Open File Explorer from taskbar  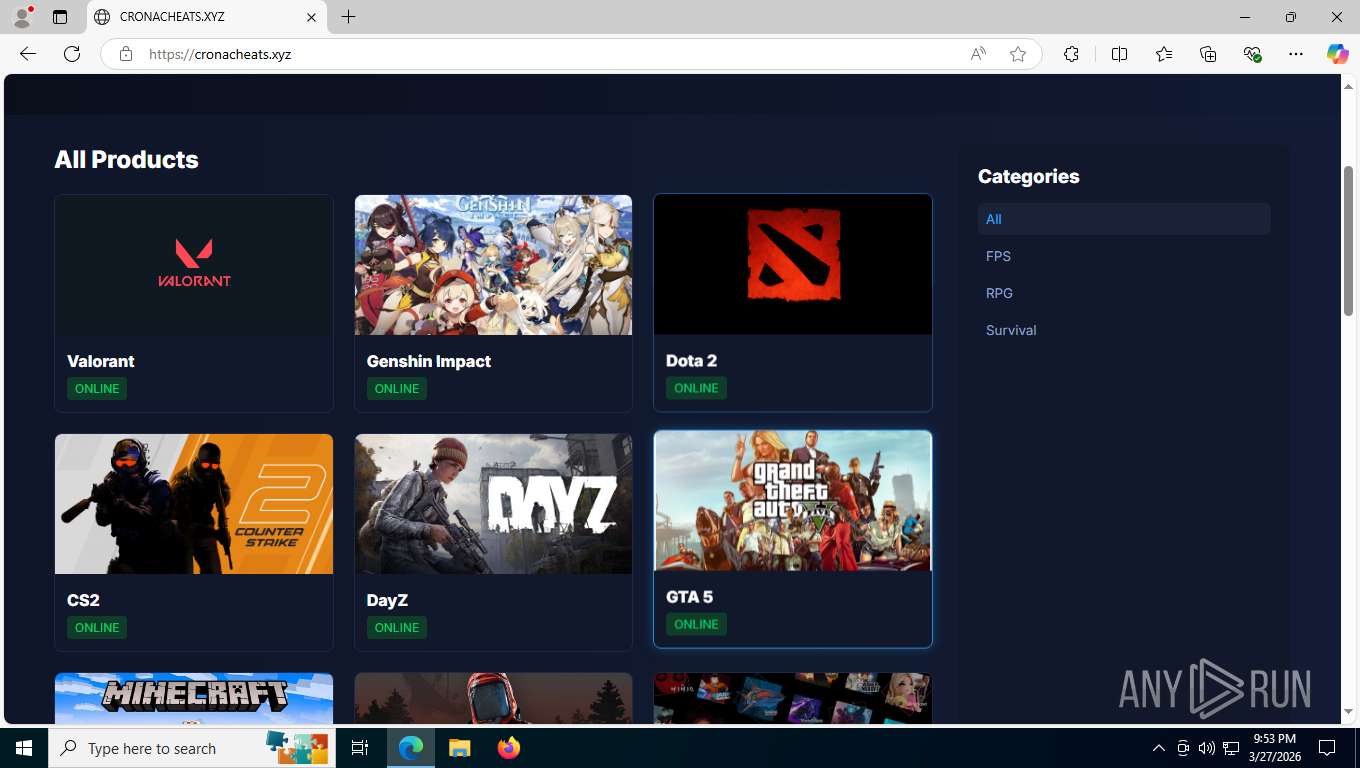pos(459,748)
